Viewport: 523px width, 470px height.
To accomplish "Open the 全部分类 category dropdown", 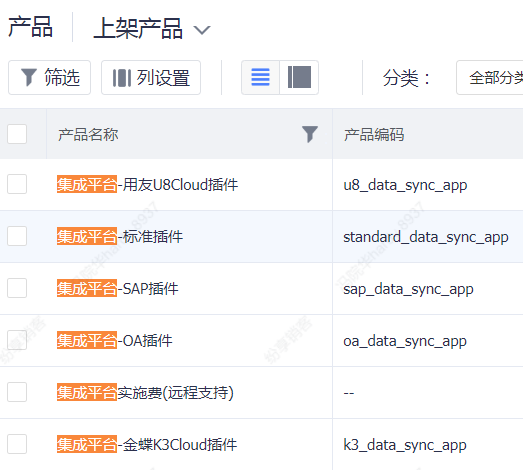I will pos(490,78).
